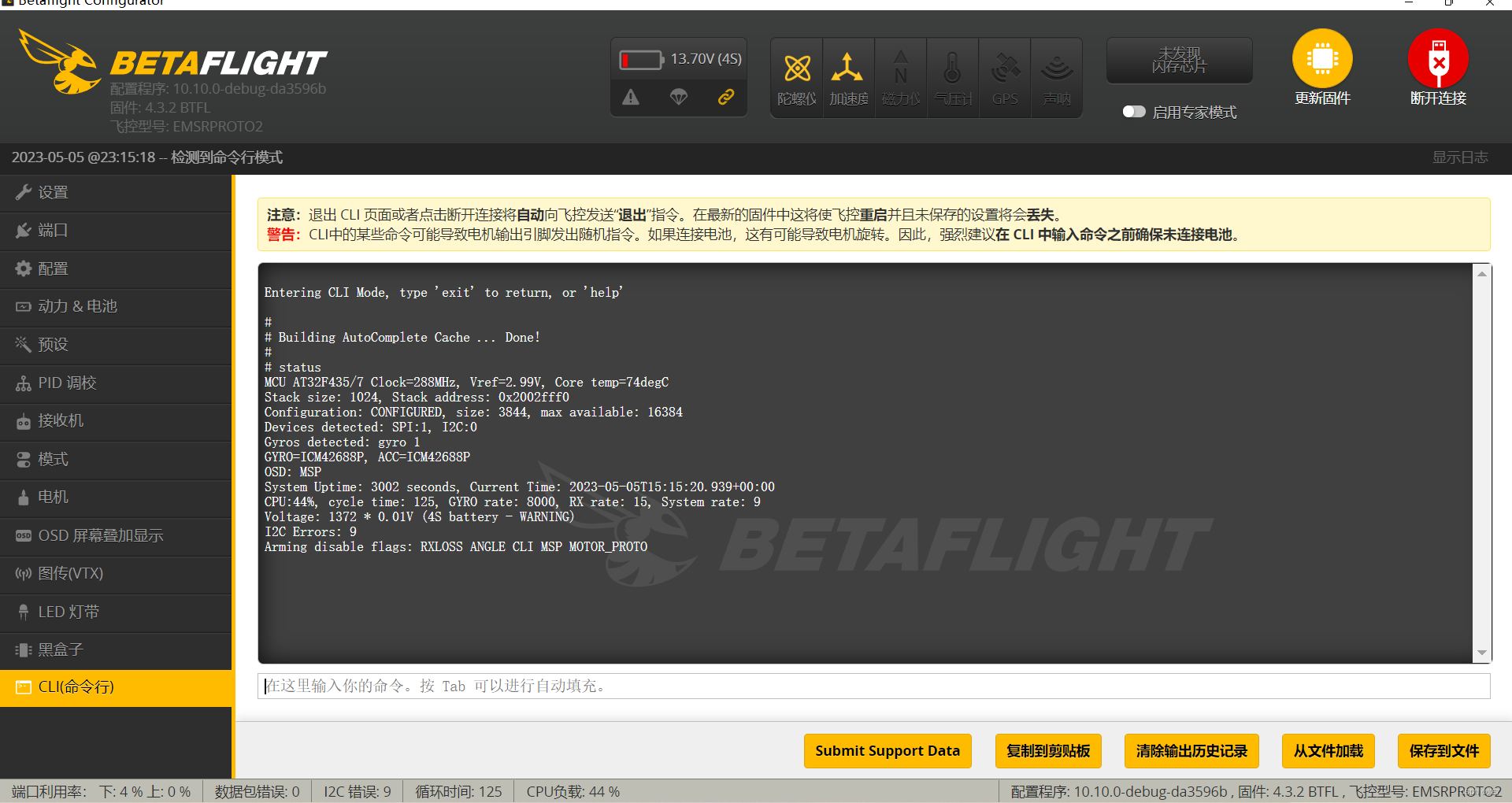Screen dimensions: 1512x803
Task: Select the CLI(命令行) tab
Action: (x=116, y=687)
